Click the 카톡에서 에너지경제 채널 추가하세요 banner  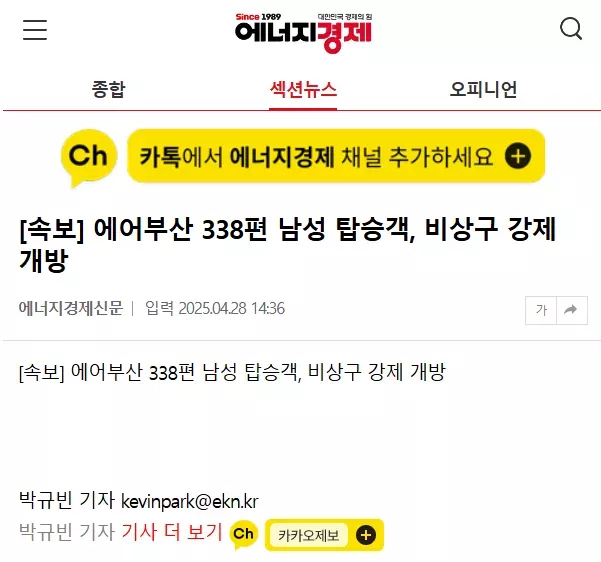(336, 156)
